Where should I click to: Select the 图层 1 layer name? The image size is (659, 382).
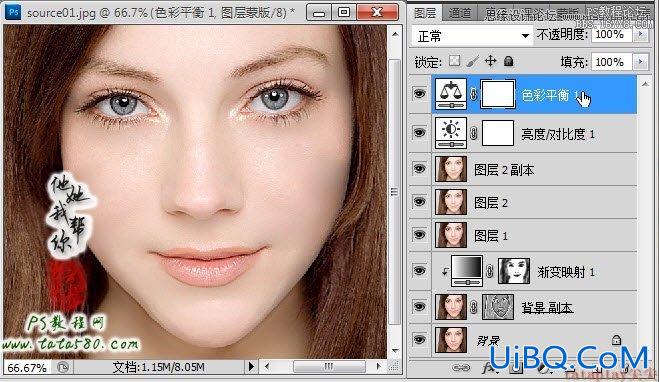click(x=491, y=235)
